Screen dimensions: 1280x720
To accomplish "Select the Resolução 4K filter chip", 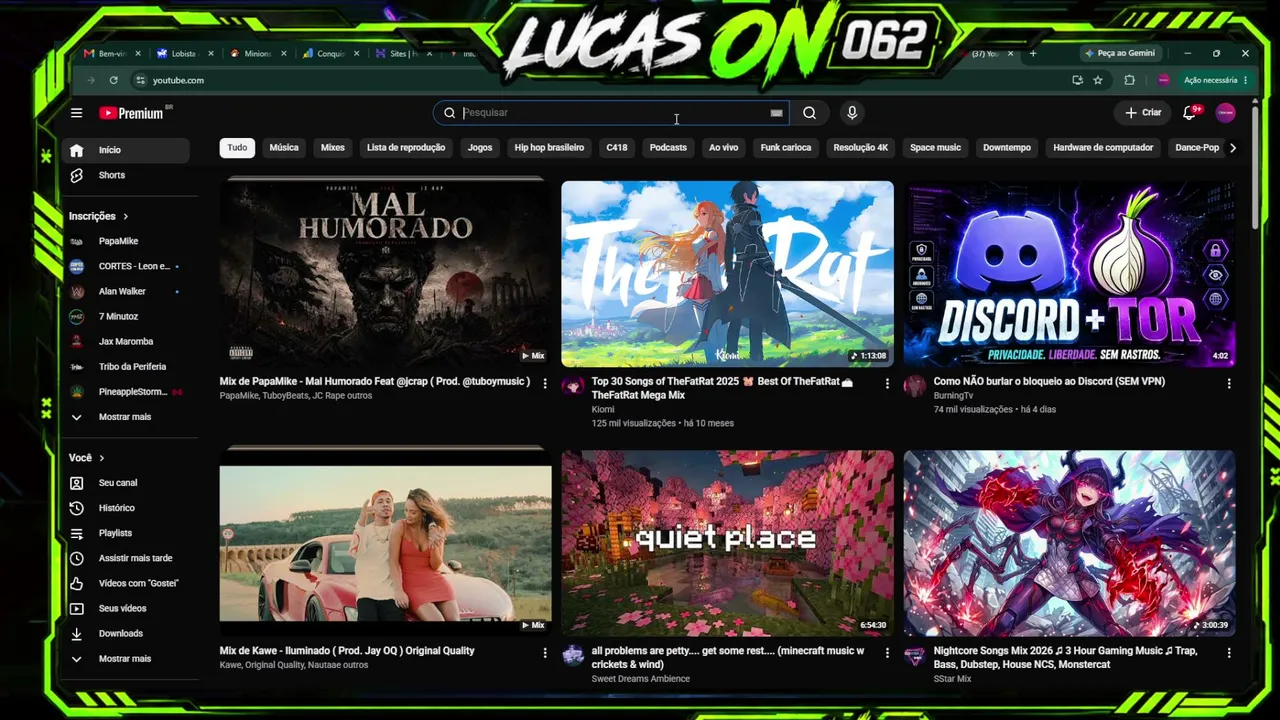I will coord(861,148).
